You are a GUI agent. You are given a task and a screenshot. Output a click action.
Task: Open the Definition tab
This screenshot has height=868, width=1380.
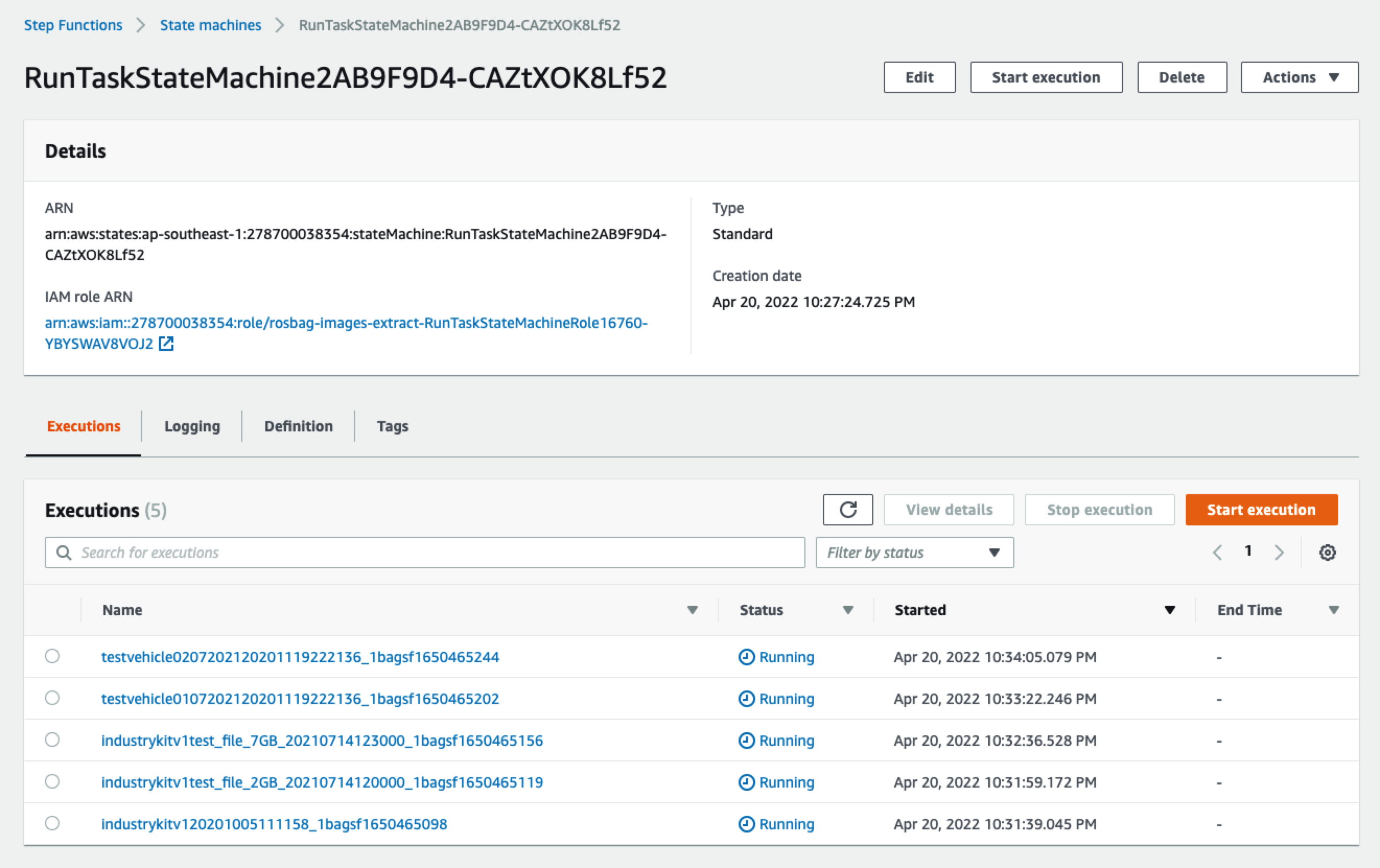pyautogui.click(x=299, y=426)
